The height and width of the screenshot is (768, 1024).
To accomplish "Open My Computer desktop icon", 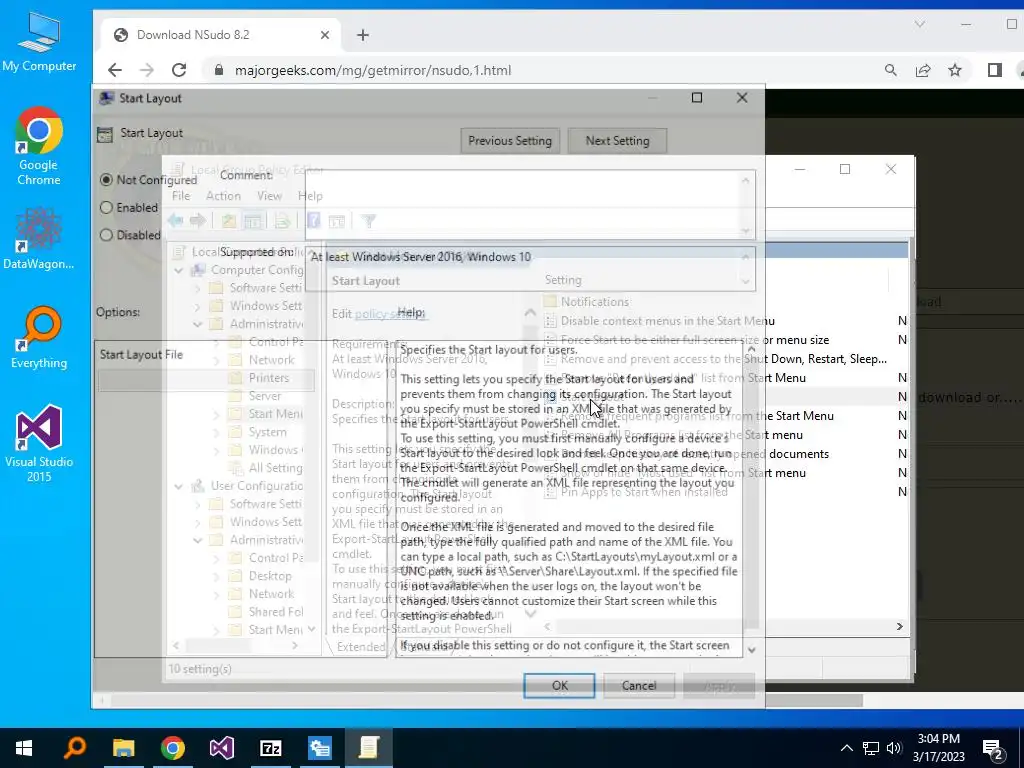I will point(39,42).
